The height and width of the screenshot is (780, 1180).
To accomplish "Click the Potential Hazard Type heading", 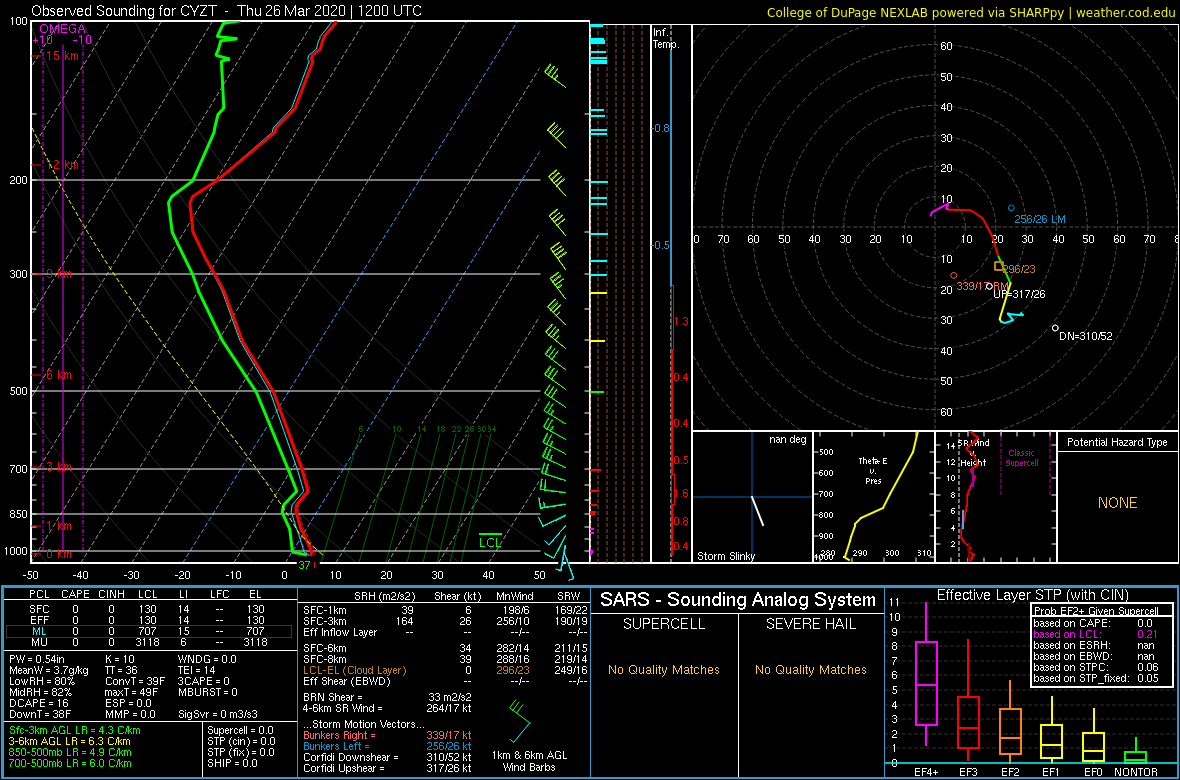I will [x=1117, y=443].
